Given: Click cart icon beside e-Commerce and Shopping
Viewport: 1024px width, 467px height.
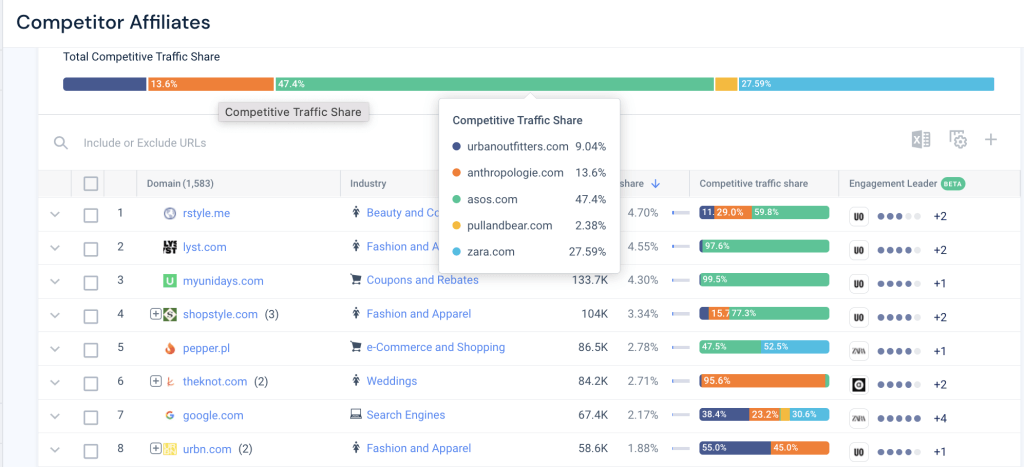Looking at the screenshot, I should 356,347.
